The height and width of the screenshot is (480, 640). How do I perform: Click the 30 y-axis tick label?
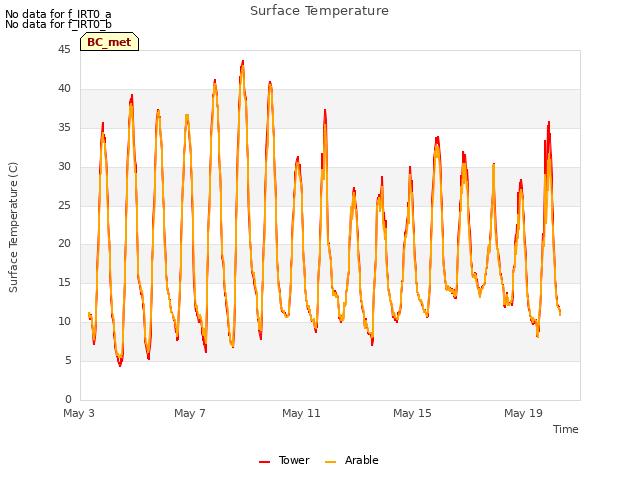click(x=64, y=166)
